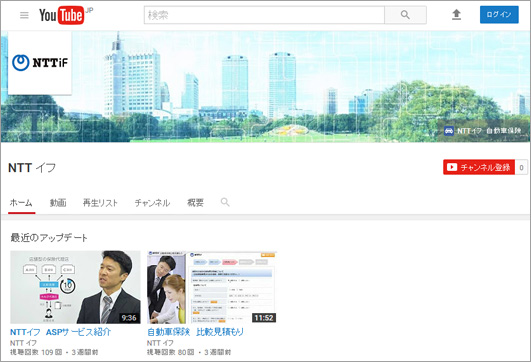This screenshot has width=531, height=362.
Task: Click the search magnifier button
Action: (x=405, y=15)
